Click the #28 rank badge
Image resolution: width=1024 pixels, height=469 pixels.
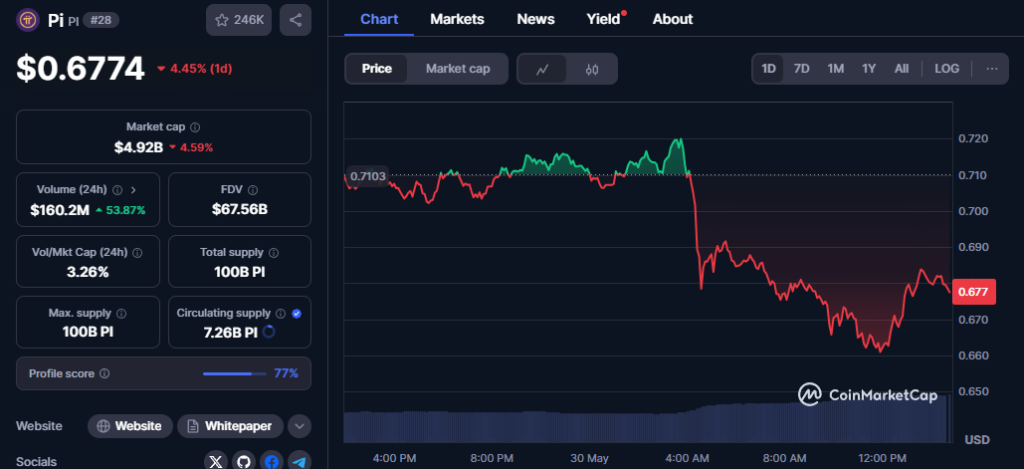tap(101, 20)
